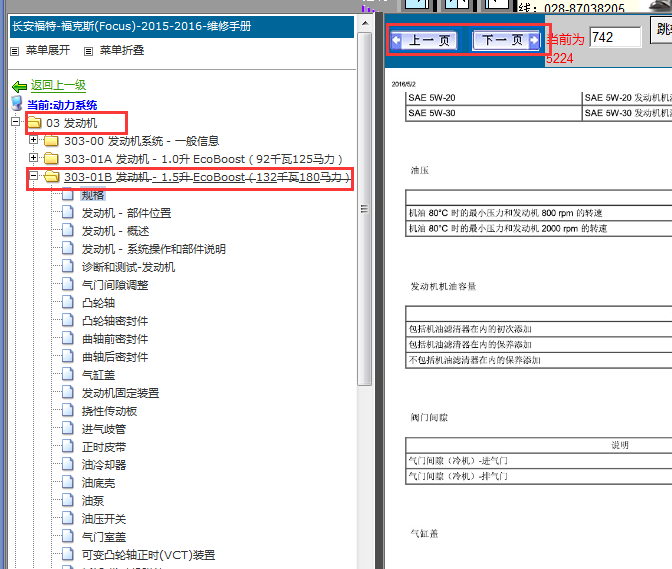Open the 返回上一级 link
The width and height of the screenshot is (672, 569).
pyautogui.click(x=58, y=85)
